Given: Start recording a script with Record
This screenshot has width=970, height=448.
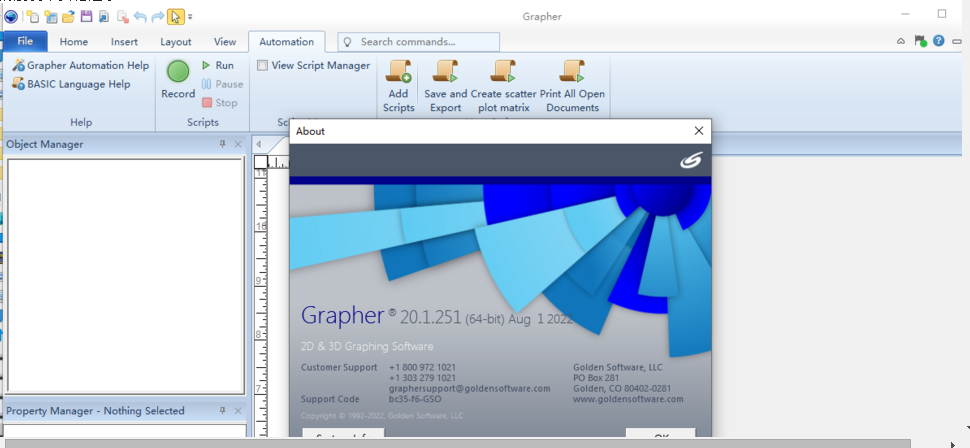Looking at the screenshot, I should (x=178, y=79).
